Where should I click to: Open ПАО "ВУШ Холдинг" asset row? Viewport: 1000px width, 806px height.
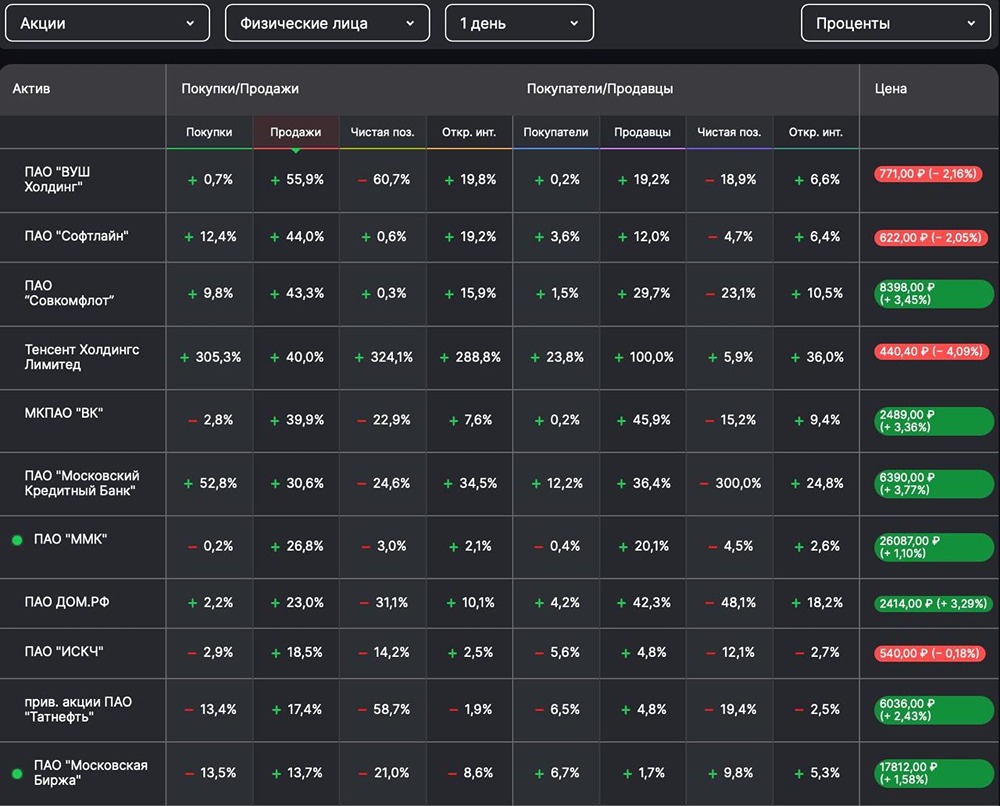[57, 179]
